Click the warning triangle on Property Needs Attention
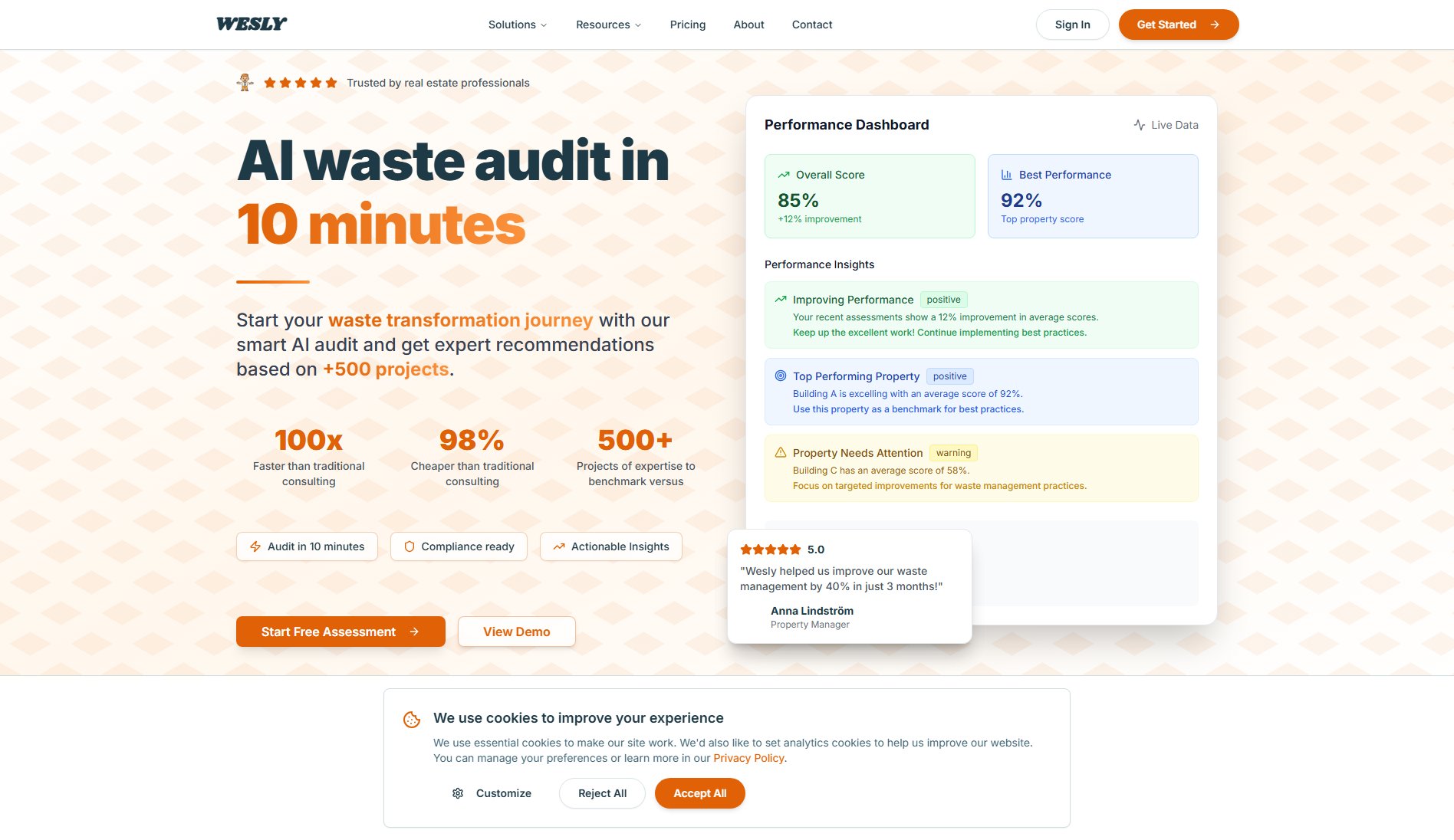1454x840 pixels. [781, 452]
